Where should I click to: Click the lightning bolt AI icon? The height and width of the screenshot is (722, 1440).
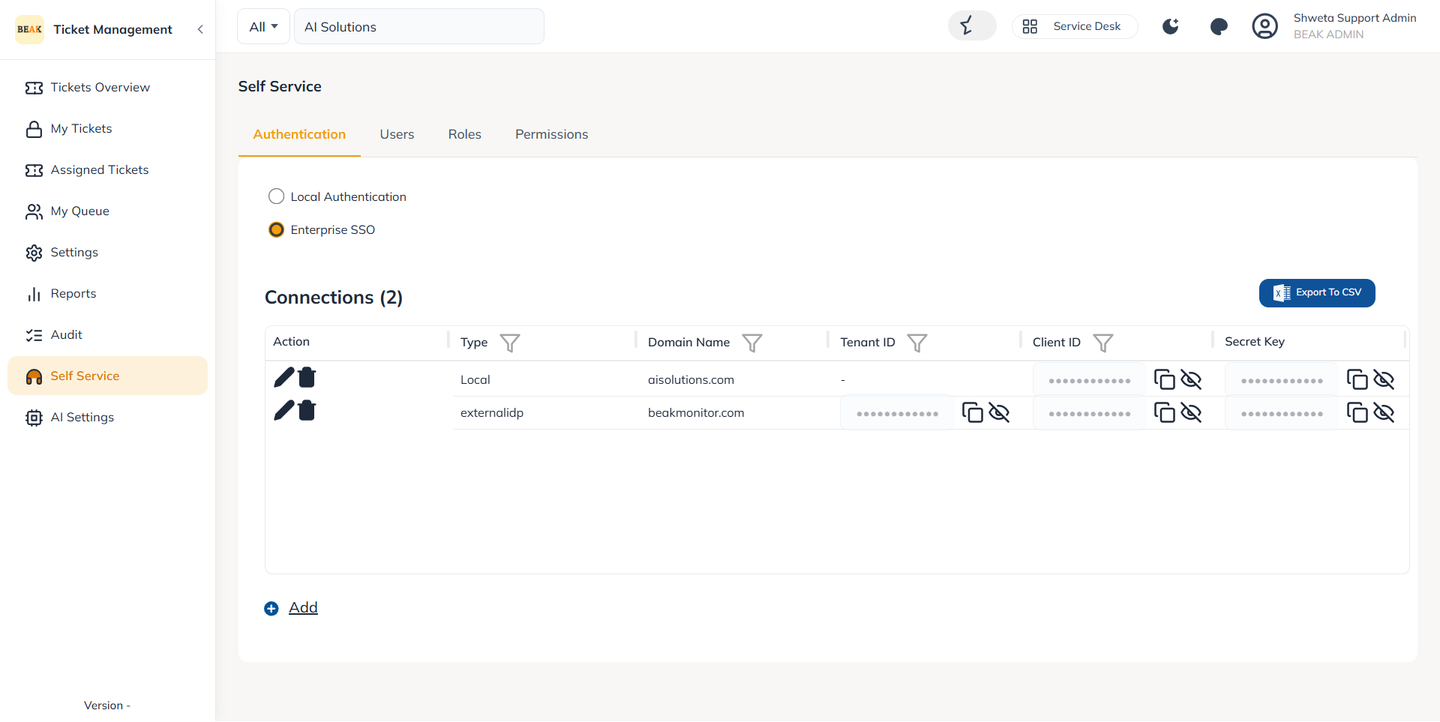pyautogui.click(x=972, y=26)
